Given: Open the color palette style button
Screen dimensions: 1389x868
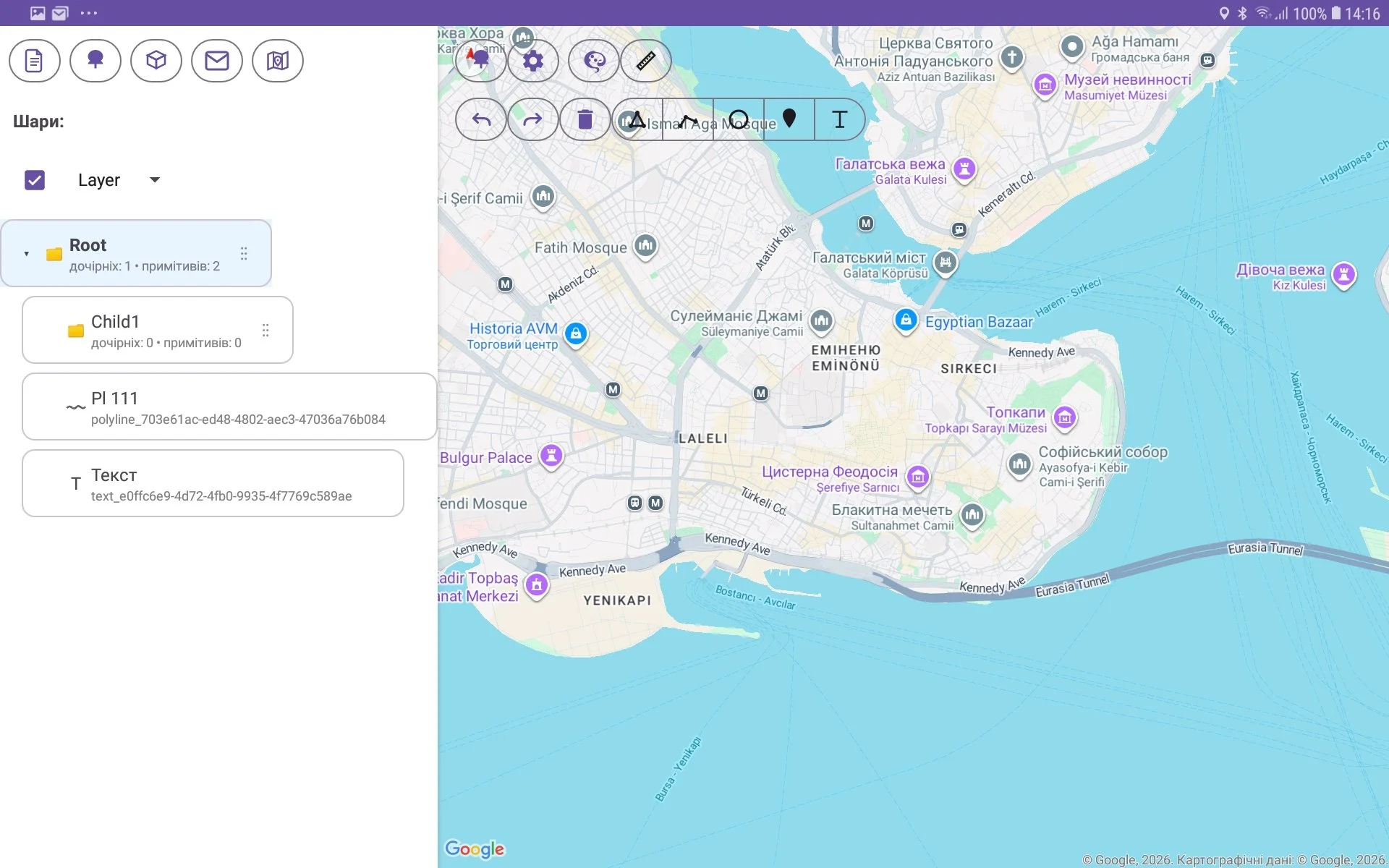Looking at the screenshot, I should click(594, 60).
